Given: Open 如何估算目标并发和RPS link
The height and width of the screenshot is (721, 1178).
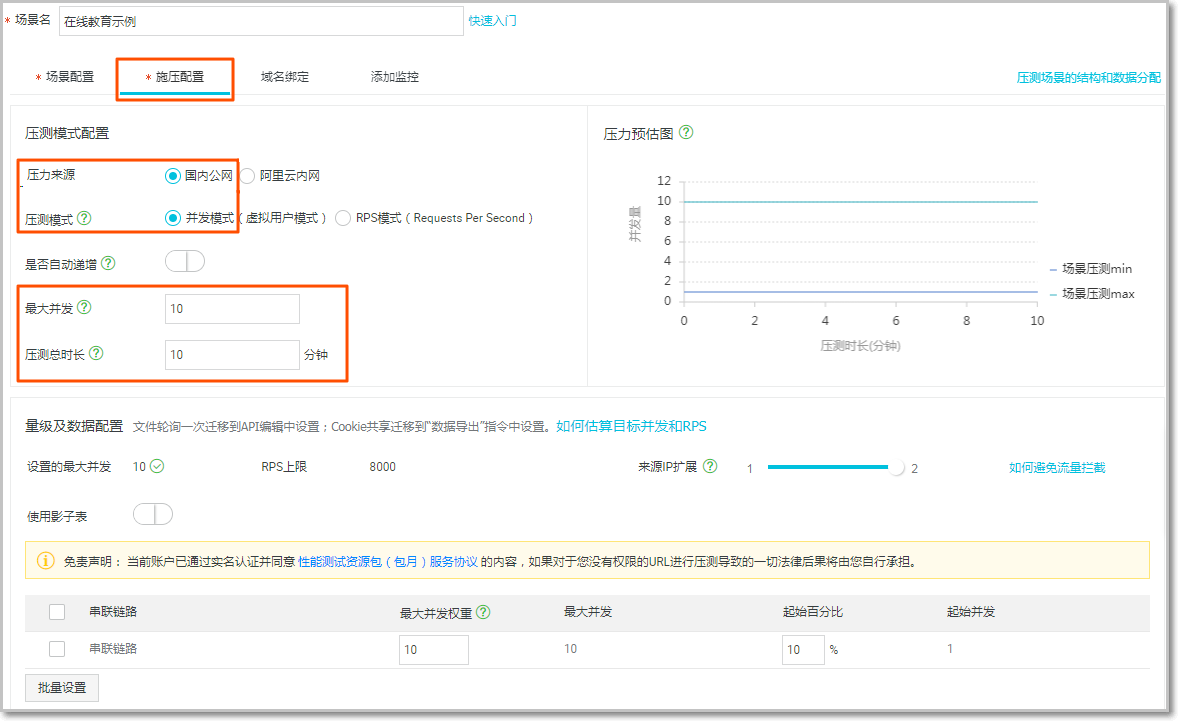Looking at the screenshot, I should tap(631, 426).
